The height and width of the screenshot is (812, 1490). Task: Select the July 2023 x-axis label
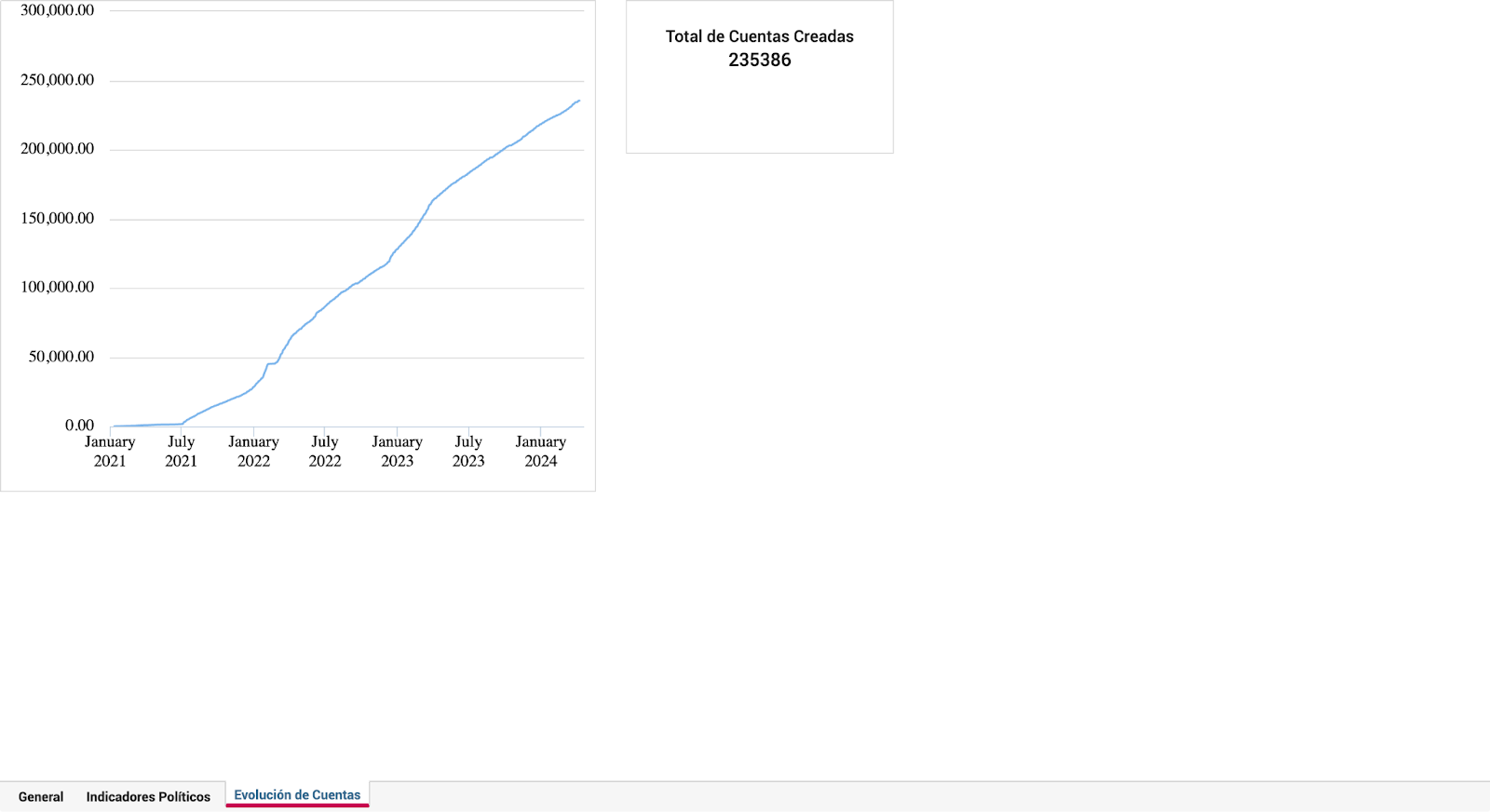(468, 451)
